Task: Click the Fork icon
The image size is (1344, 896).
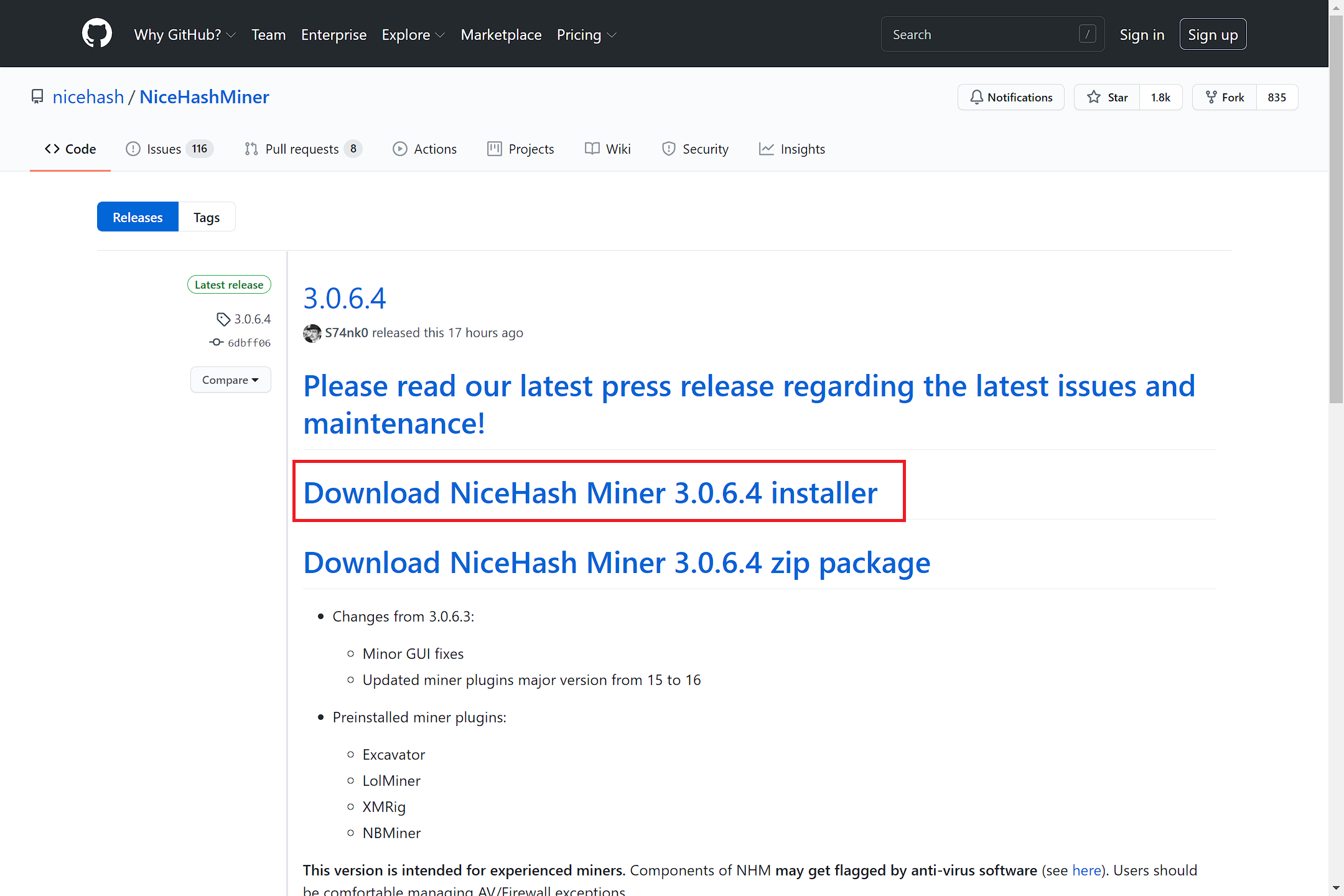Action: [x=1211, y=97]
